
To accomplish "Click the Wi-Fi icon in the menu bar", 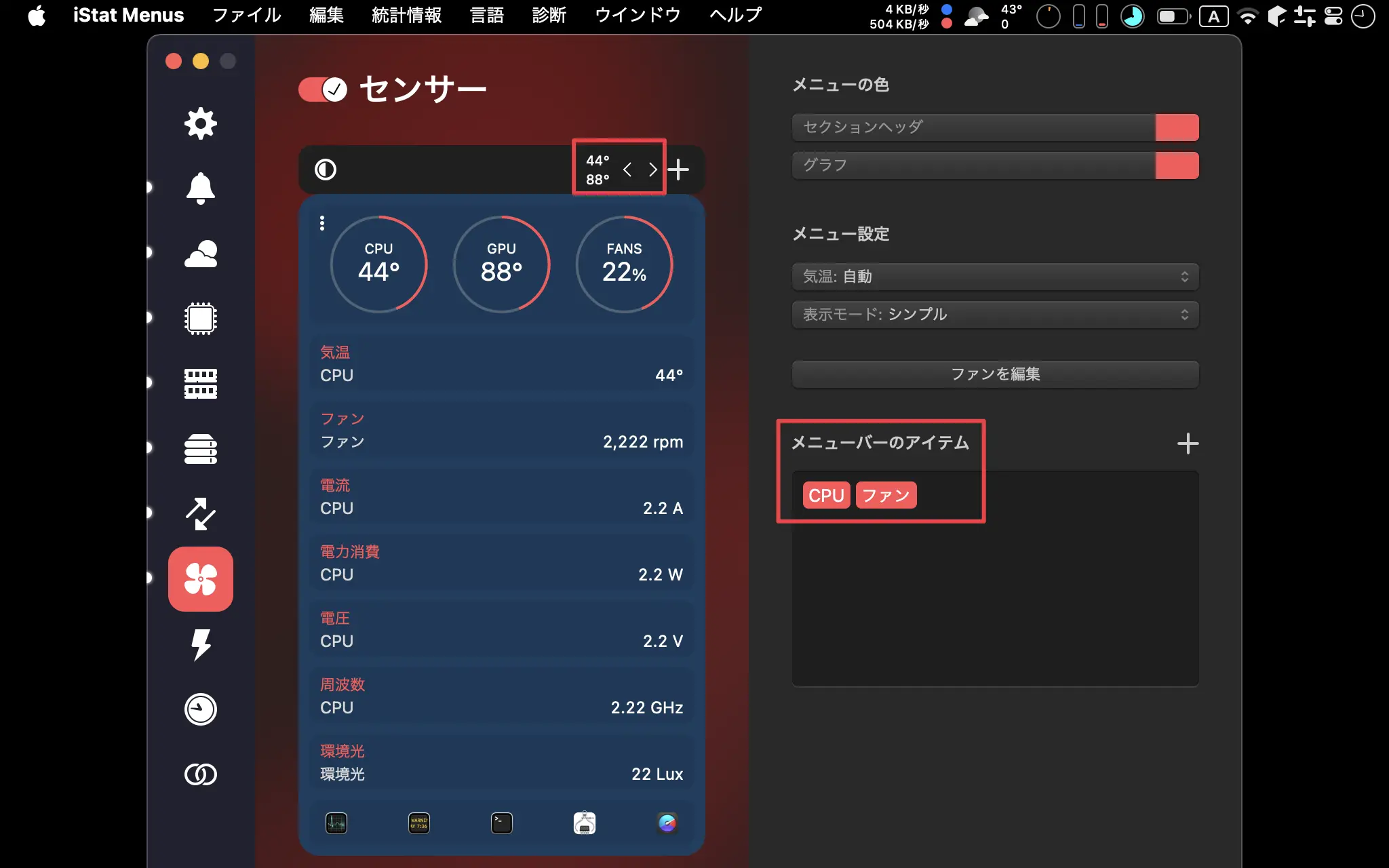I will pyautogui.click(x=1248, y=16).
